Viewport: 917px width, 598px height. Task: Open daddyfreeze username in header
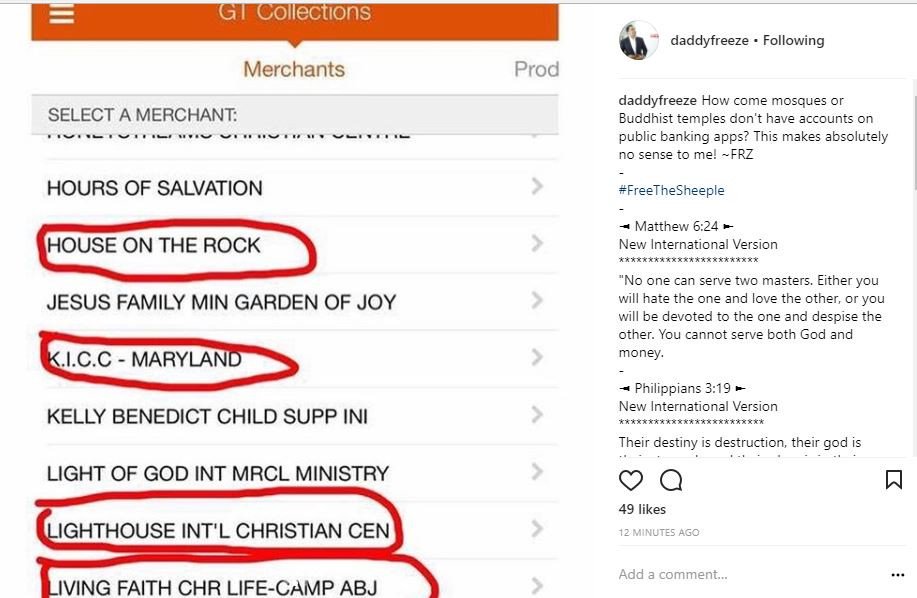(709, 40)
